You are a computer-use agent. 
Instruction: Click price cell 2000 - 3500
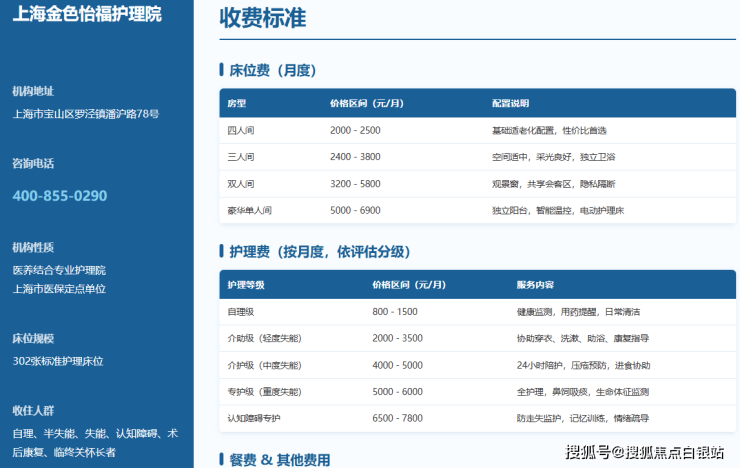tap(397, 338)
